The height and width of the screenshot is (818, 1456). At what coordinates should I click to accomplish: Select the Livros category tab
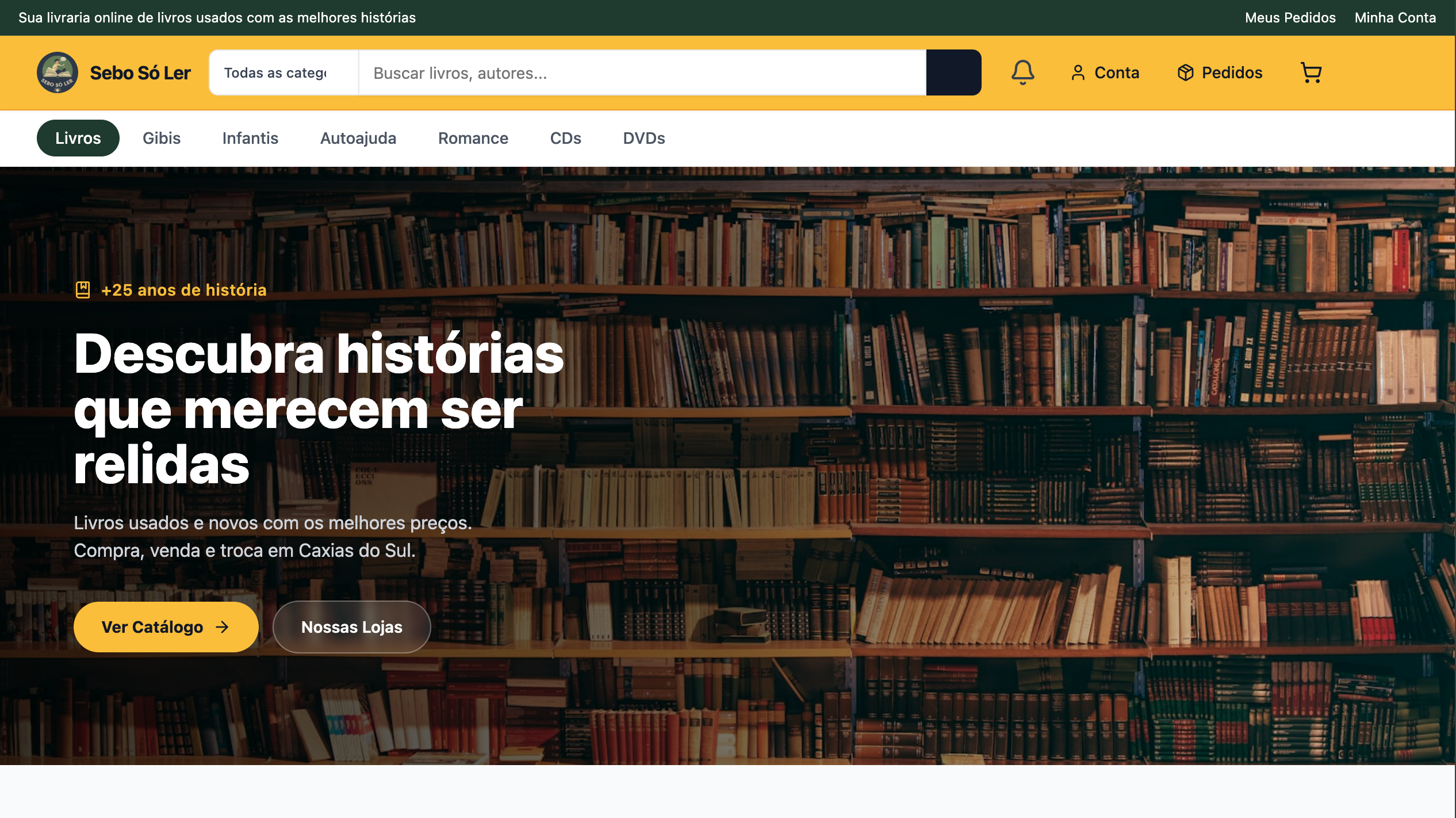[x=78, y=138]
